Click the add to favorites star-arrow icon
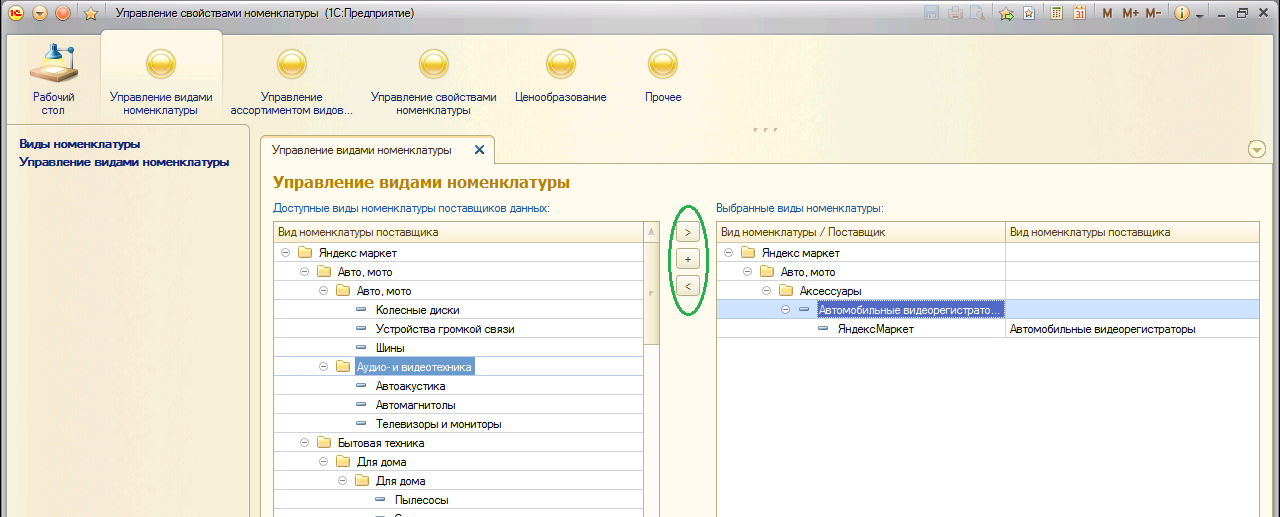 click(x=1006, y=13)
